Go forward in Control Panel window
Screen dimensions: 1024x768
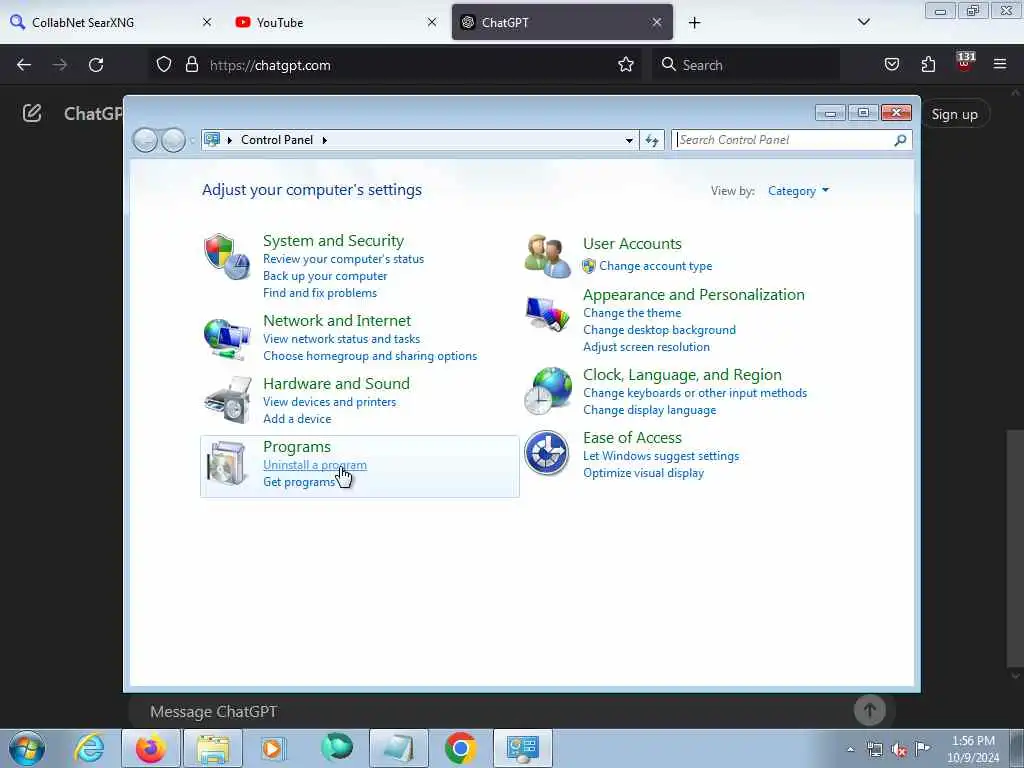[x=173, y=140]
